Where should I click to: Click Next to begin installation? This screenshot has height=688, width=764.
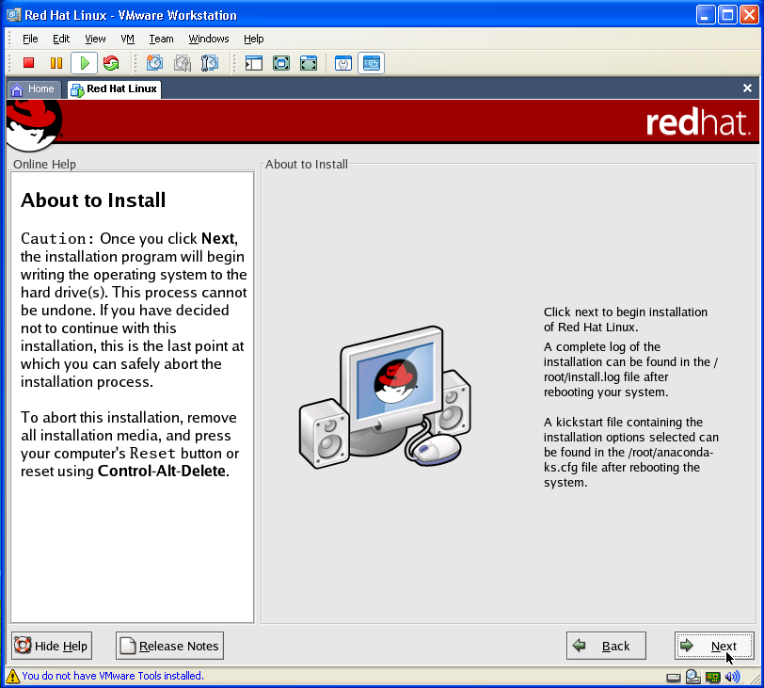tap(714, 646)
